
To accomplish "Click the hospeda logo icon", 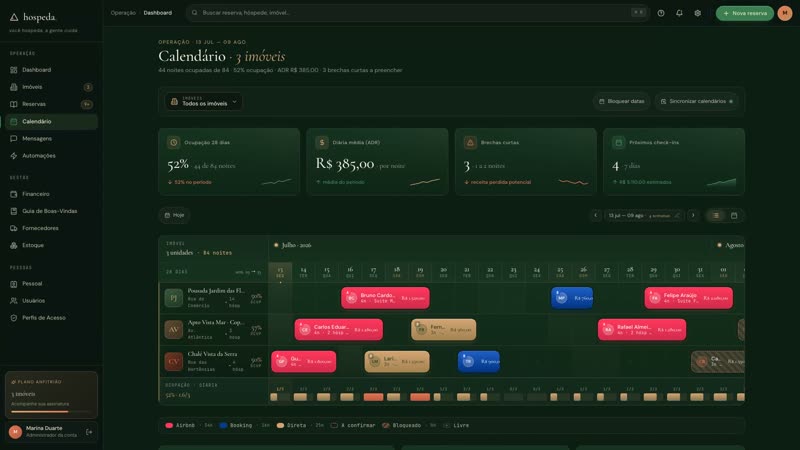I will pyautogui.click(x=14, y=17).
